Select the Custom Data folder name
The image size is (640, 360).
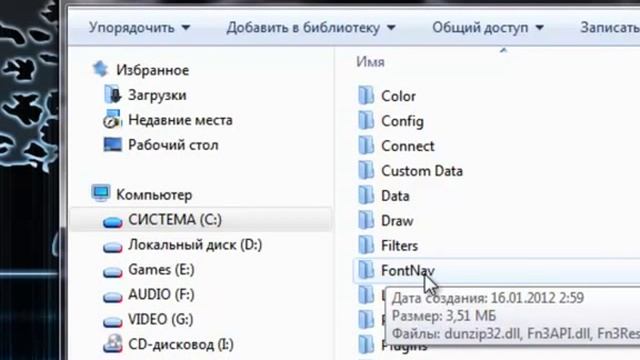[x=422, y=171]
